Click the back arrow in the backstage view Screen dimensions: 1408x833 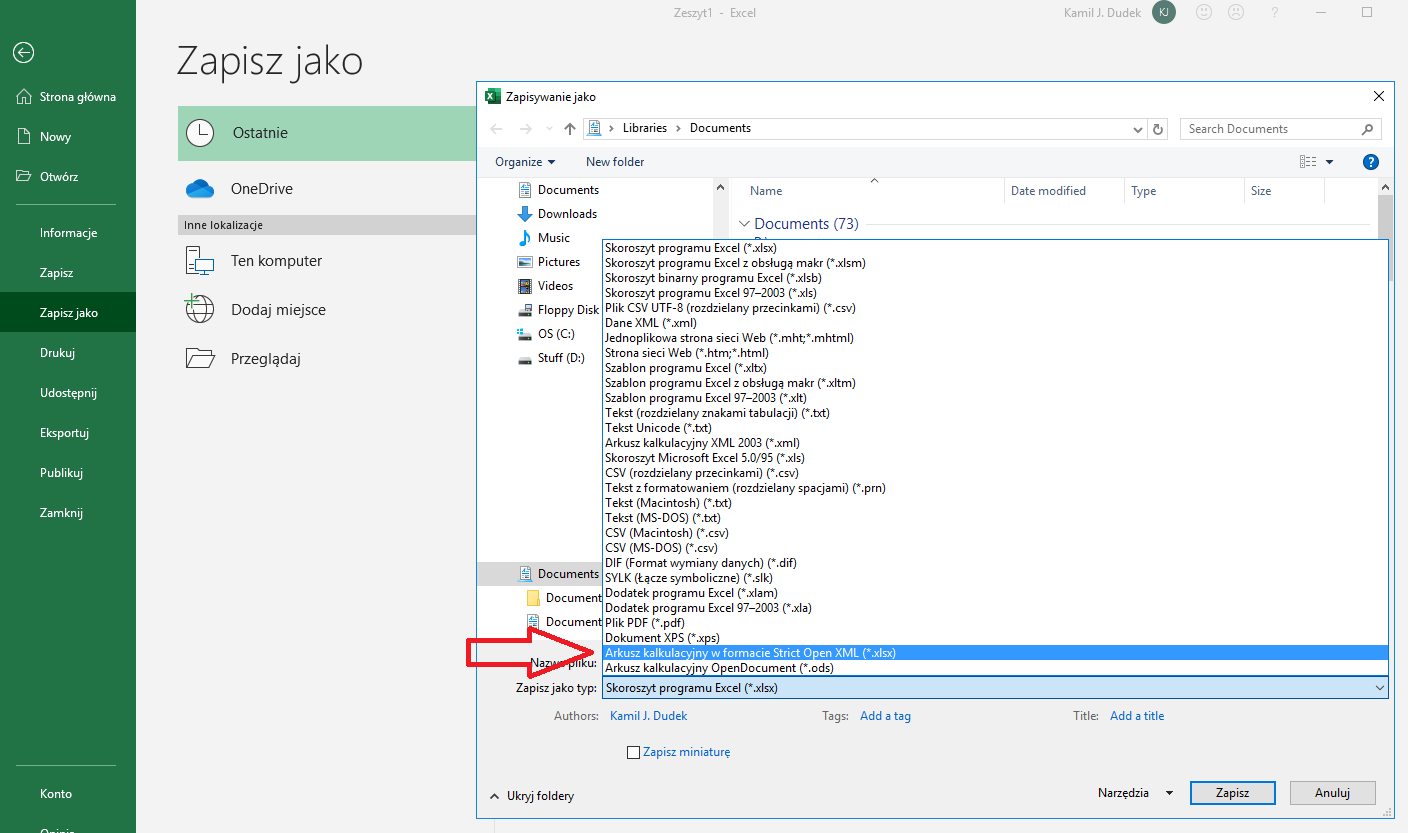[x=23, y=52]
